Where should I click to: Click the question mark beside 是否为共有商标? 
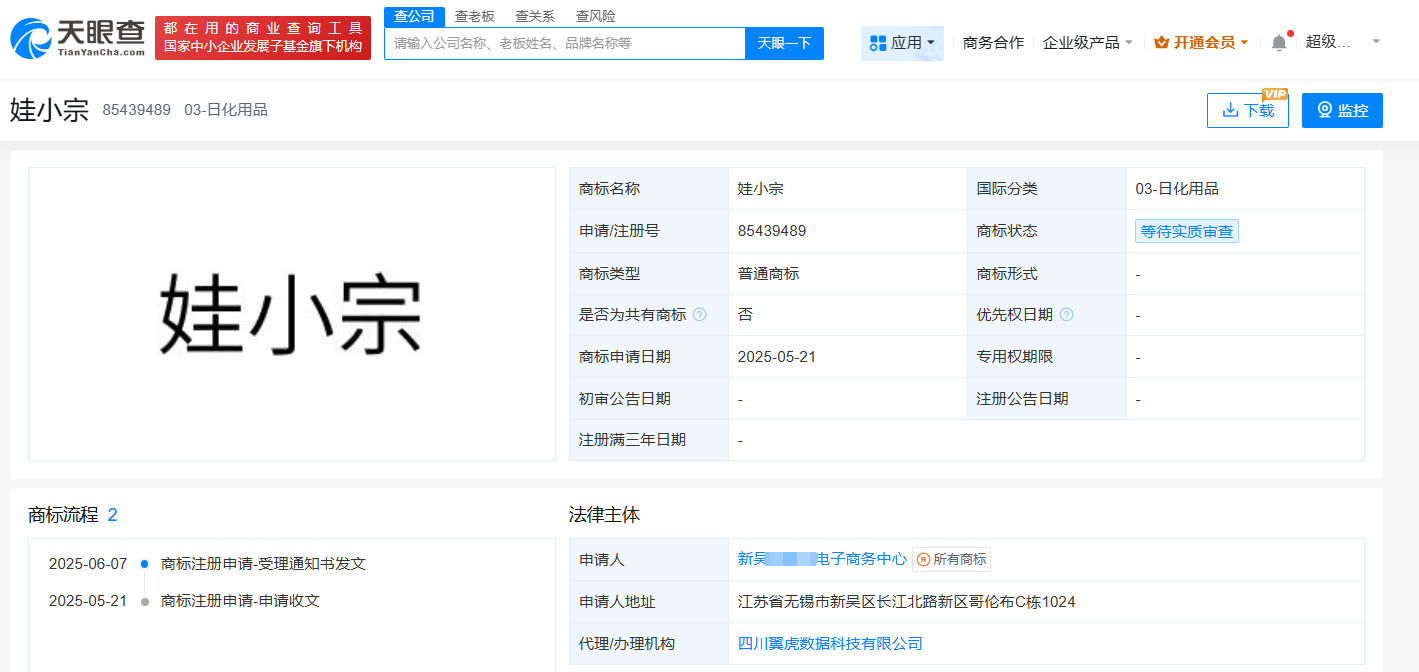(700, 314)
